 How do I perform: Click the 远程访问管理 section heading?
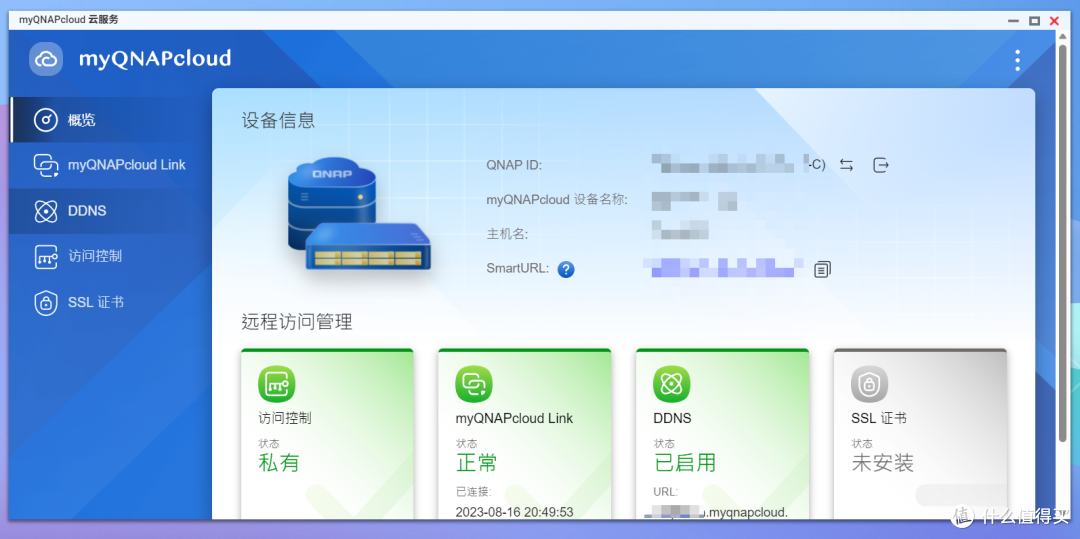point(297,321)
